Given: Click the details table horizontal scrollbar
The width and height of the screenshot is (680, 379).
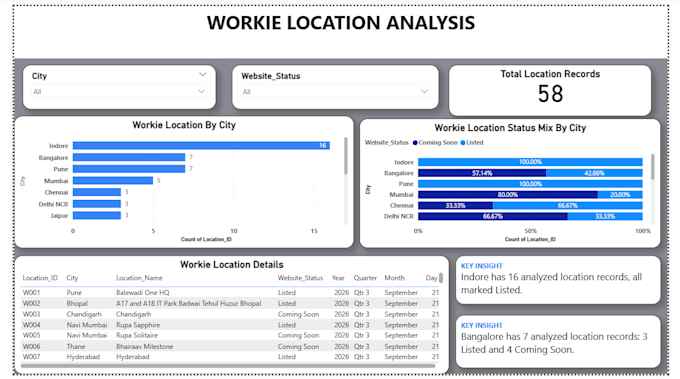Looking at the screenshot, I should [228, 366].
